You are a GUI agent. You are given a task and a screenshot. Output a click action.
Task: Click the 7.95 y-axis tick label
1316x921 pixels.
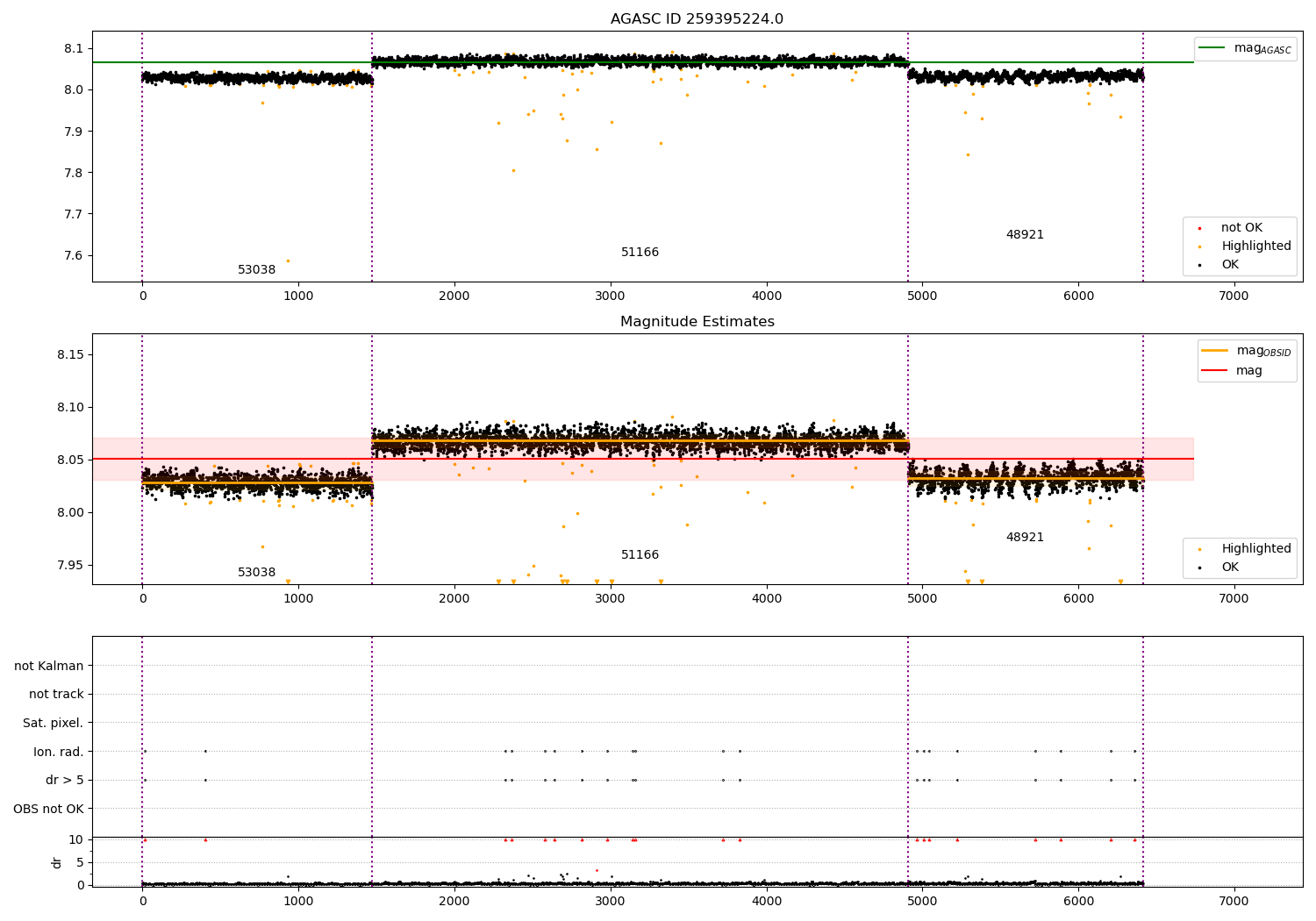pyautogui.click(x=71, y=565)
